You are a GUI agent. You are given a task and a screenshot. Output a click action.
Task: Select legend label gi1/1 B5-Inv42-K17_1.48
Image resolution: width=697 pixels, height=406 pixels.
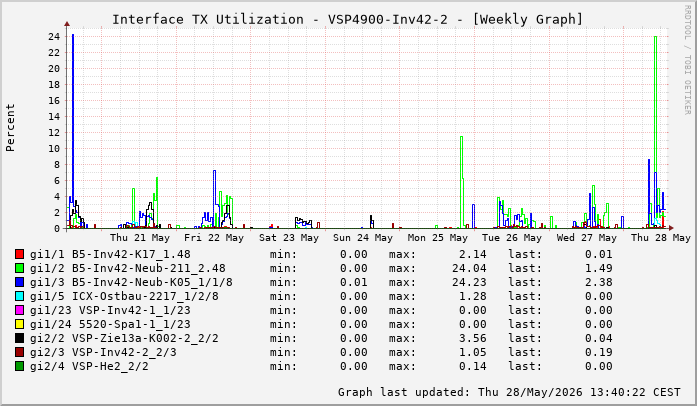tap(110, 254)
